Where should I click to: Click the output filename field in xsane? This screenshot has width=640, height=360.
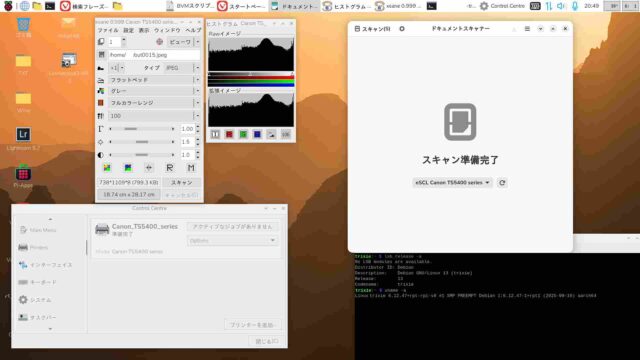(x=154, y=55)
